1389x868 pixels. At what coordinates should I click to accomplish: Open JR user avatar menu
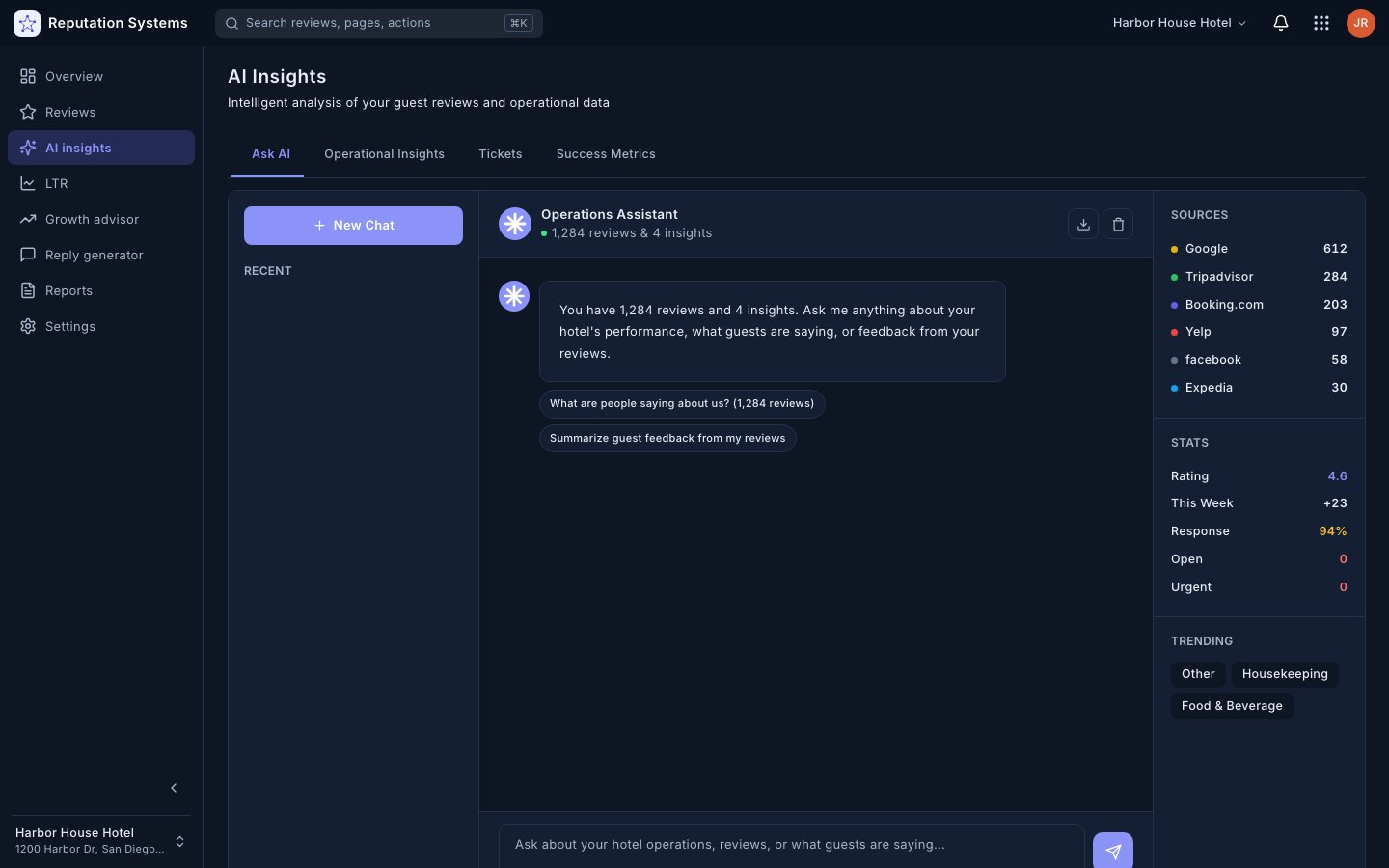coord(1361,23)
